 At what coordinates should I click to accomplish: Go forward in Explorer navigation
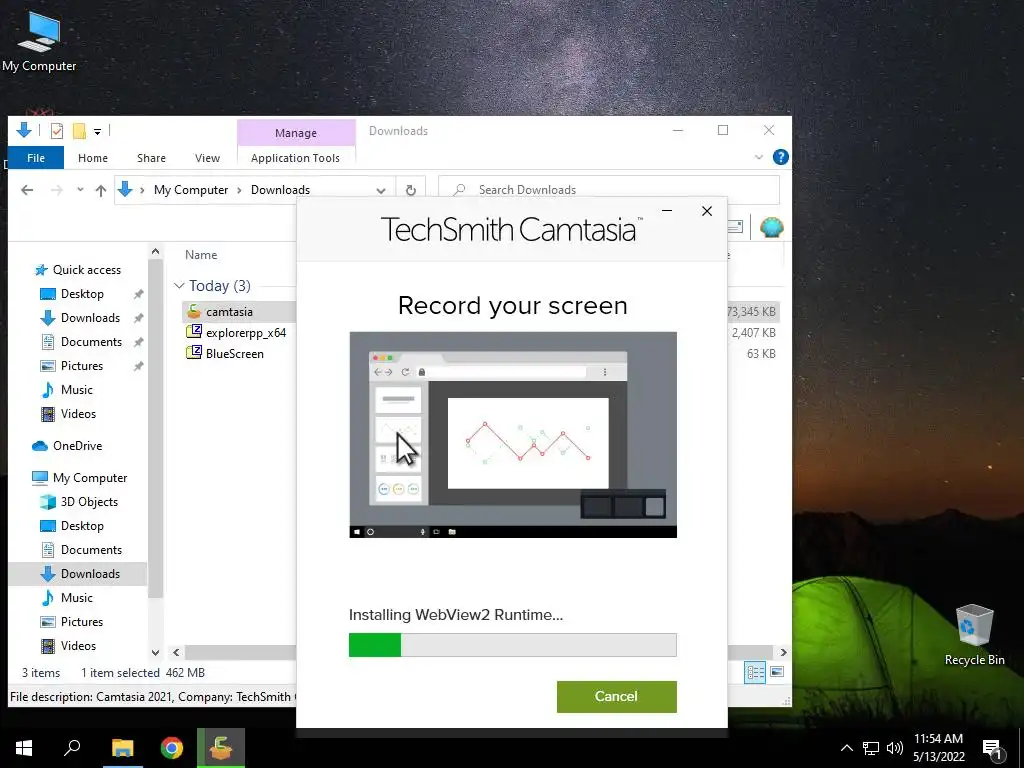pos(57,190)
